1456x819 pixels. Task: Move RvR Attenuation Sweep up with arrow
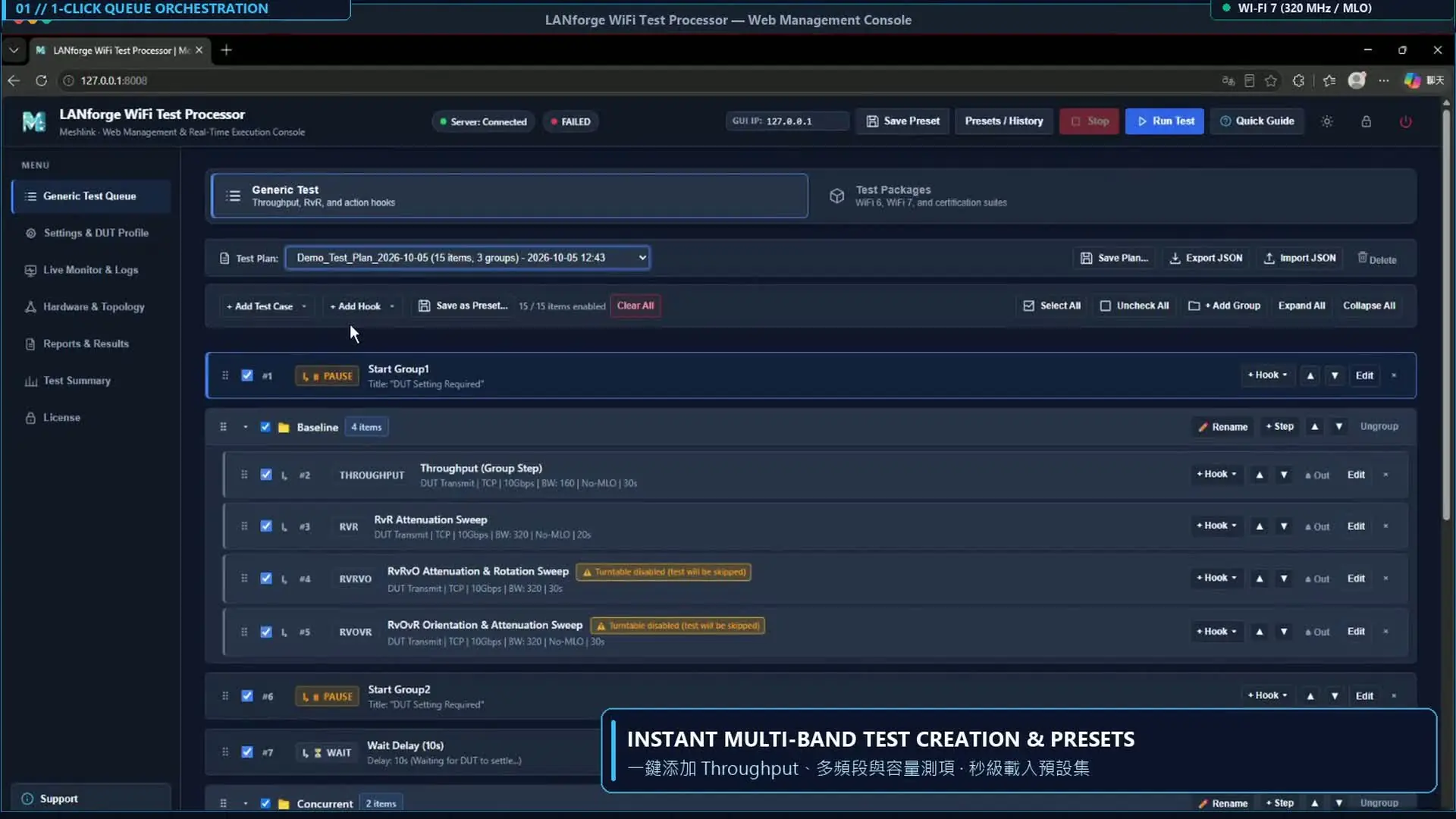coord(1259,526)
